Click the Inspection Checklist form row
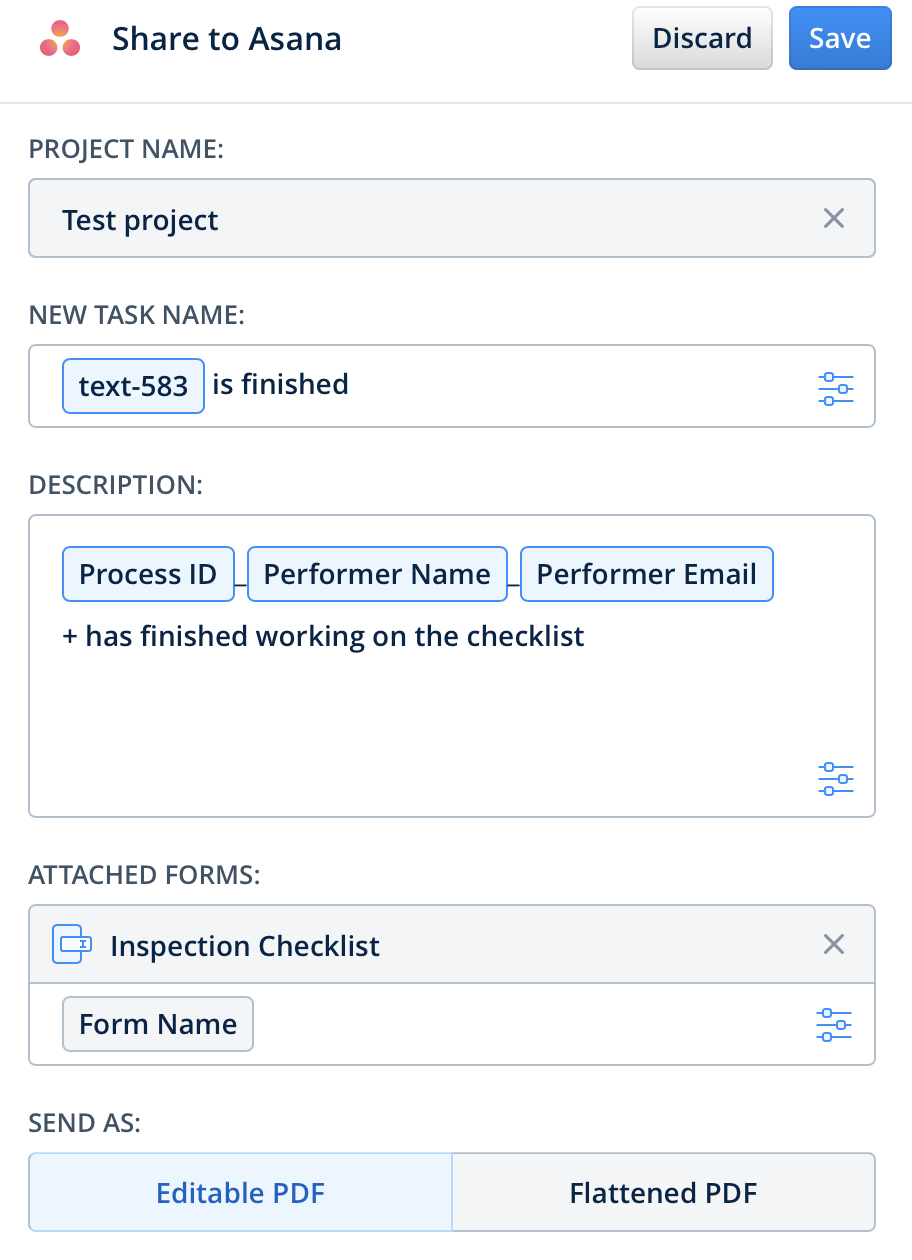This screenshot has height=1260, width=912. 450,945
